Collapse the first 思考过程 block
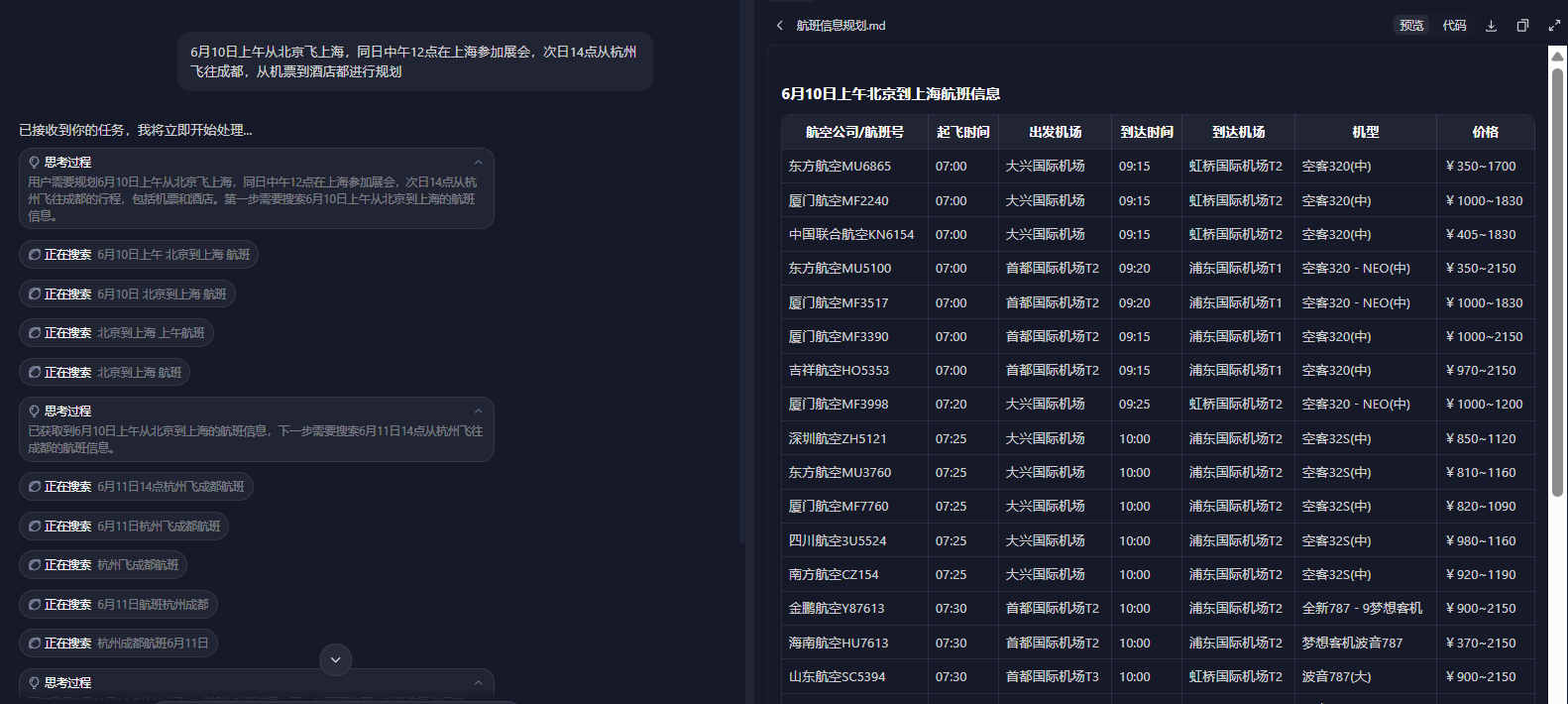1568x704 pixels. point(478,162)
